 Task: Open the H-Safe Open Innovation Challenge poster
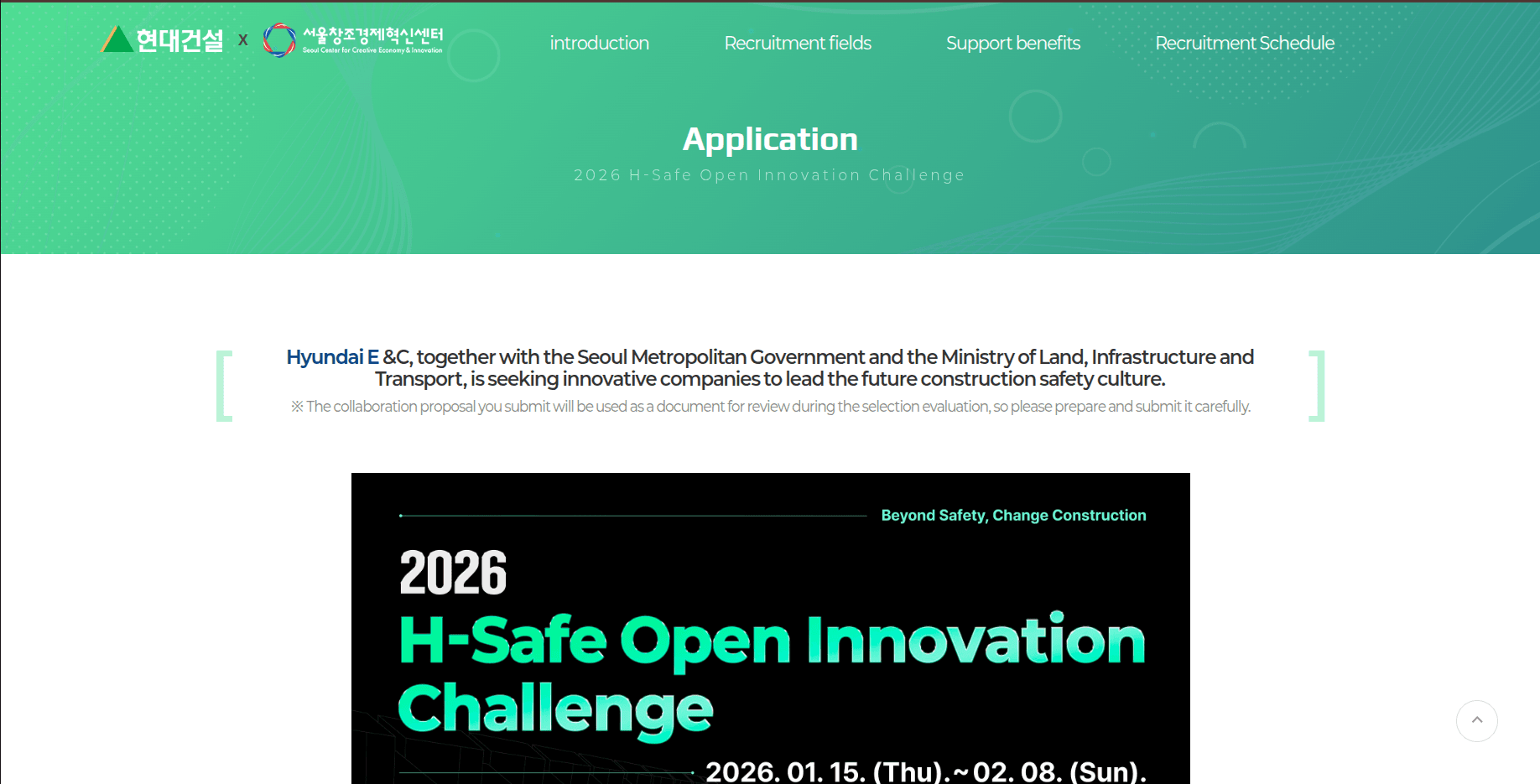click(770, 628)
